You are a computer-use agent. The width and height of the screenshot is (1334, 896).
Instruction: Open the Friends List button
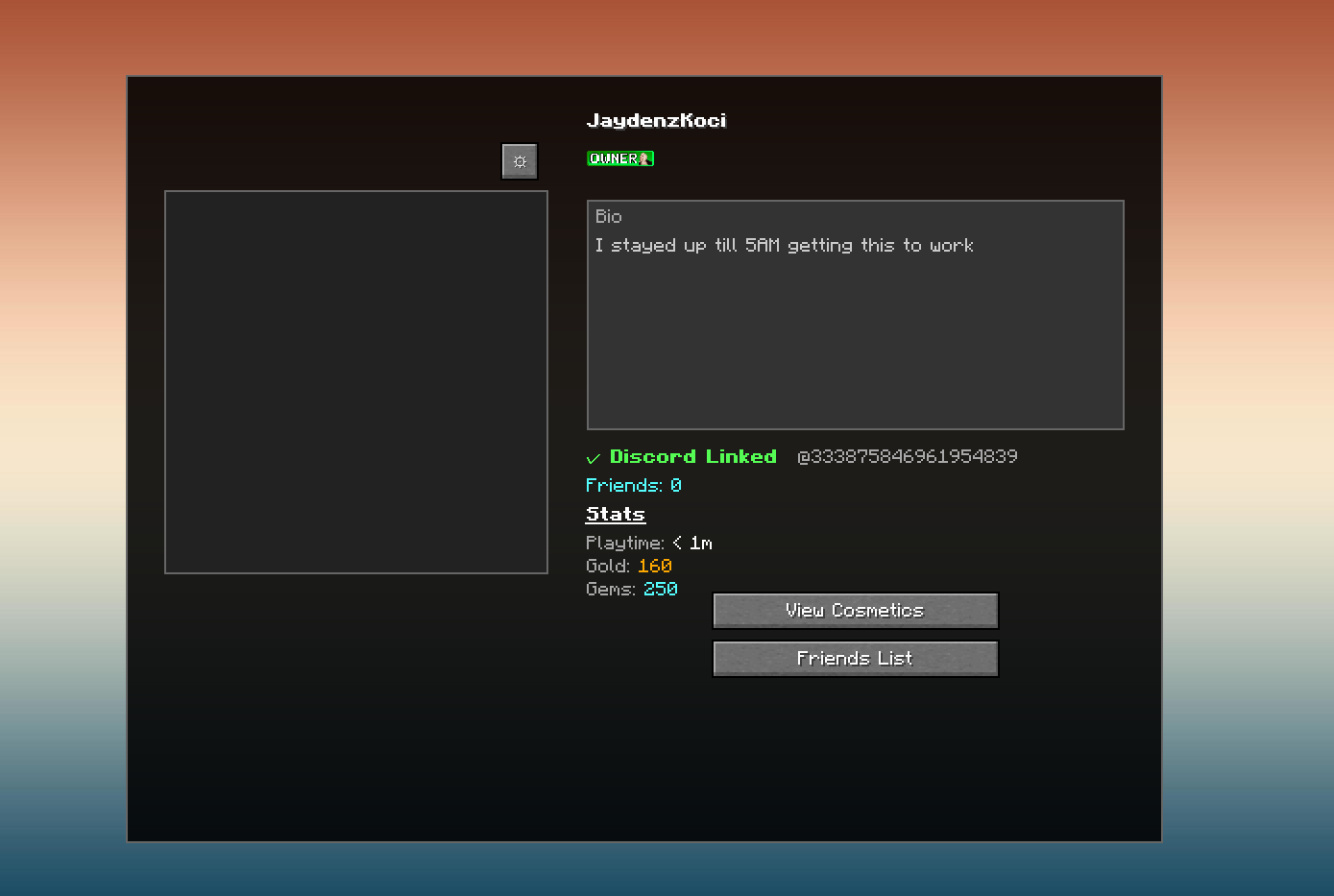point(856,659)
